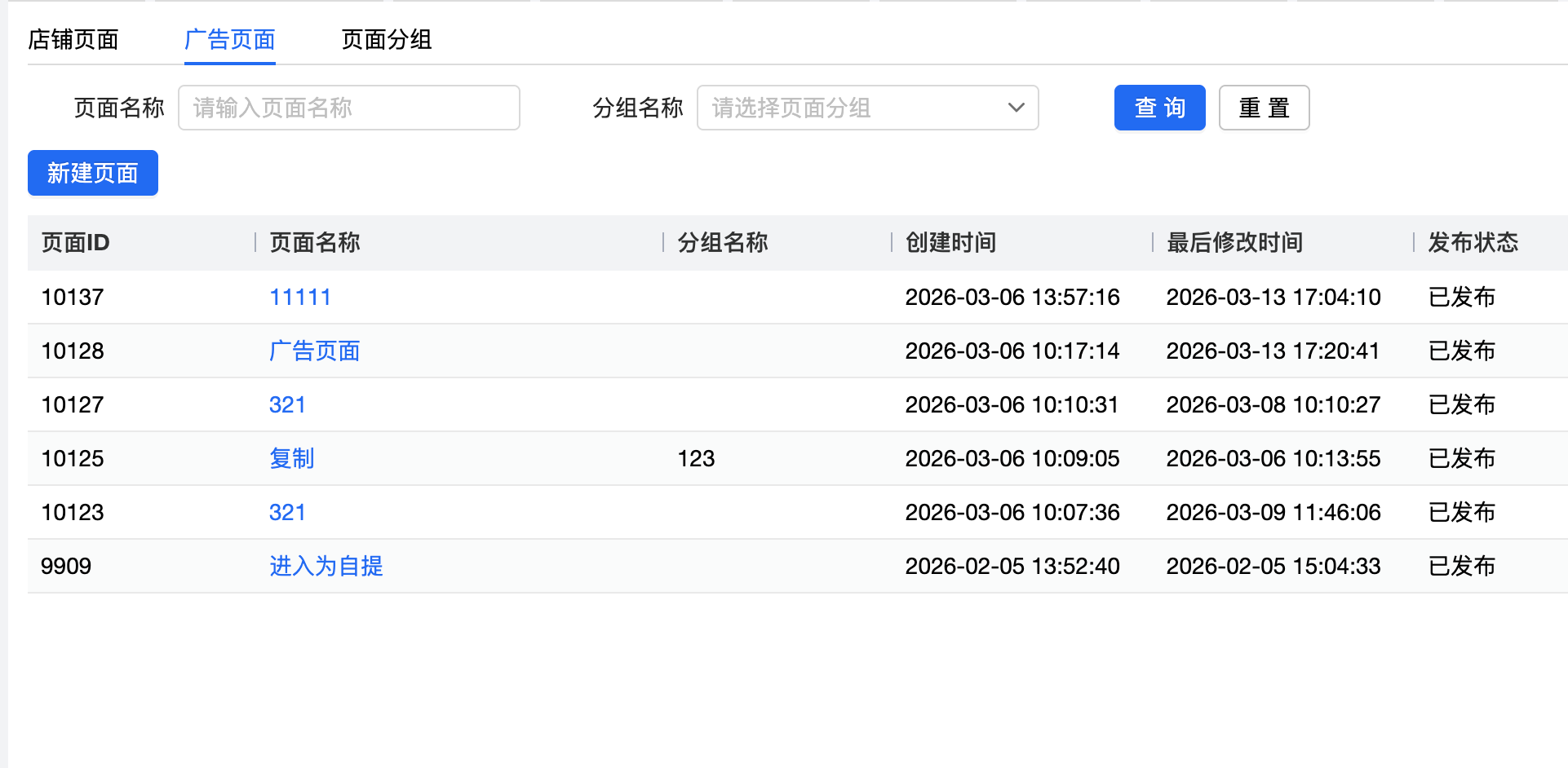Click the 分组名称 column header

coord(722,242)
